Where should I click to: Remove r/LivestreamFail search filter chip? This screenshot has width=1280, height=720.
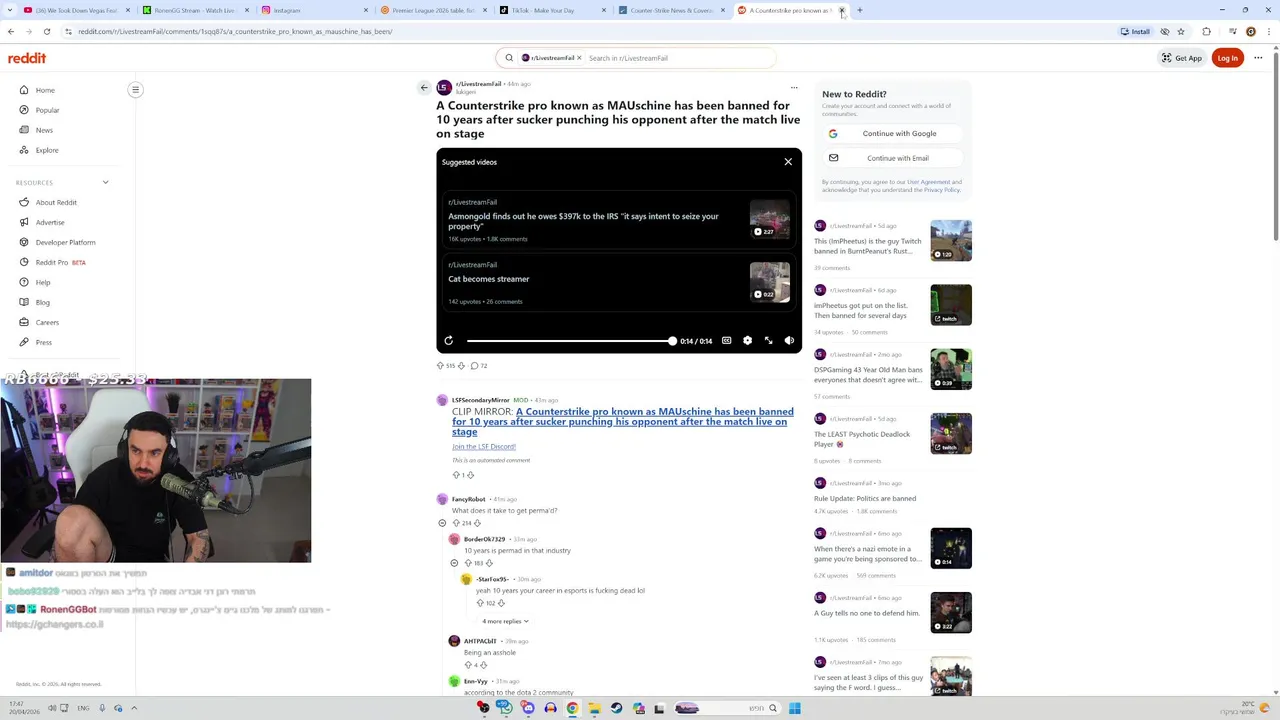[x=579, y=58]
